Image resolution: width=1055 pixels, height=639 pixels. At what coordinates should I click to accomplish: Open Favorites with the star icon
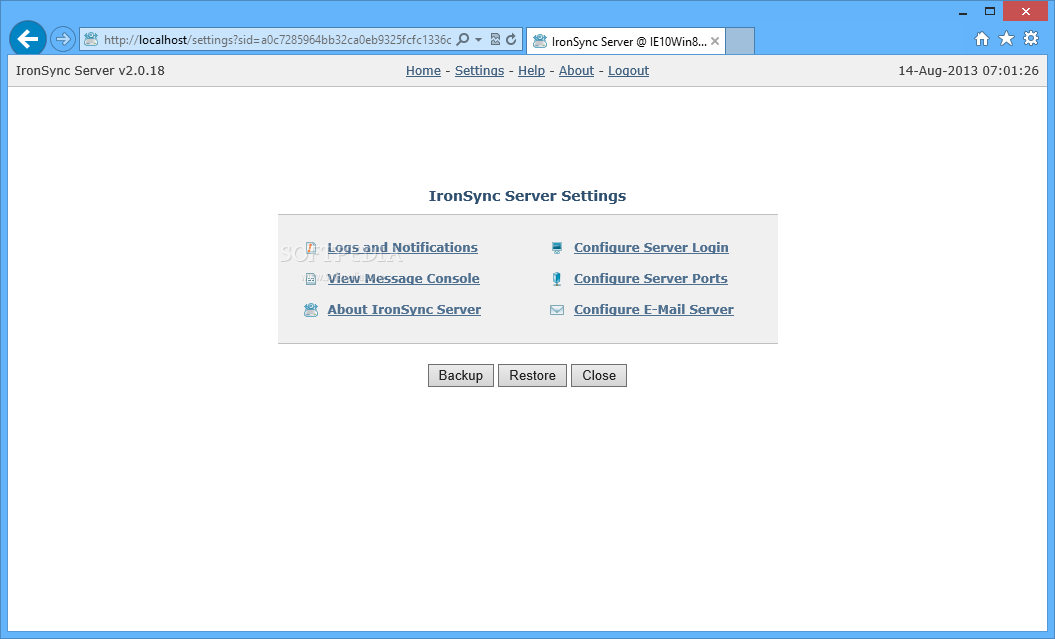coord(1006,38)
